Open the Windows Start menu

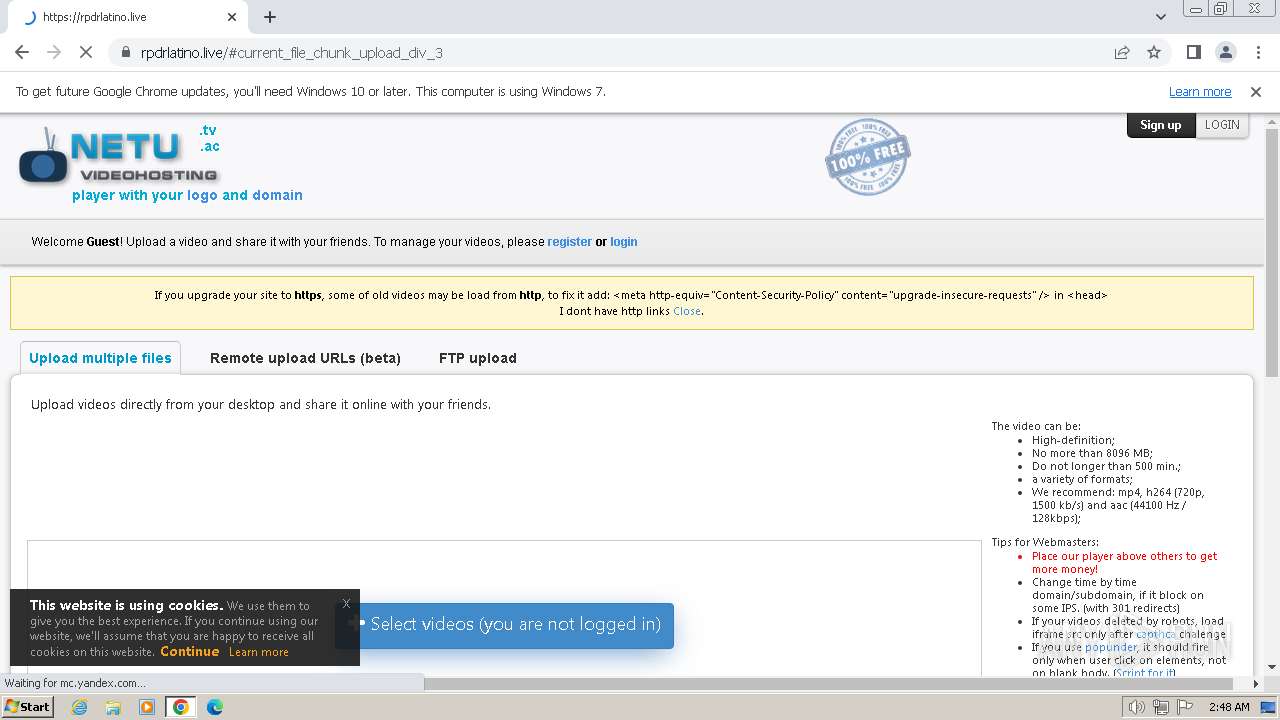[x=28, y=707]
